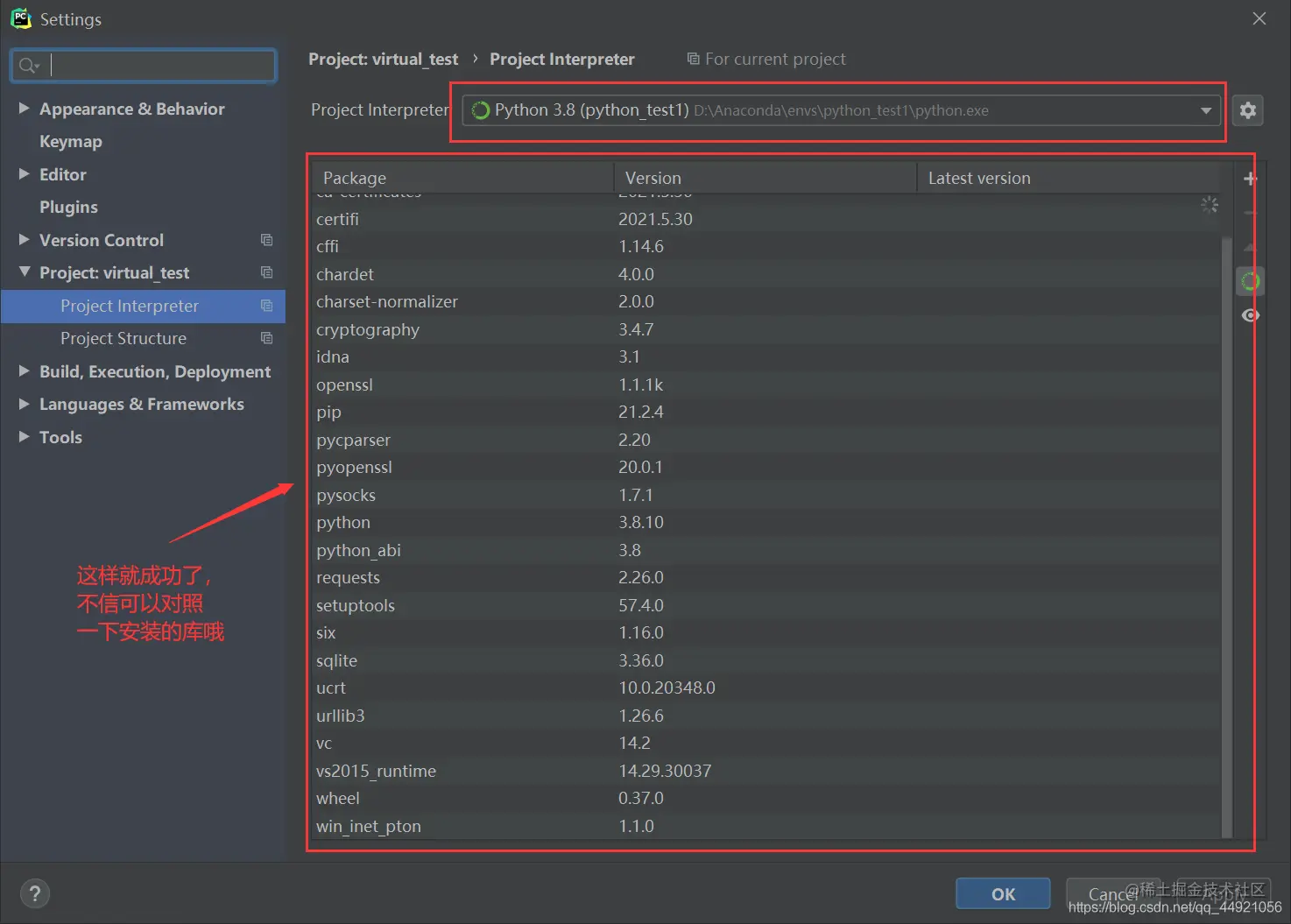Click the Cancel button
The width and height of the screenshot is (1291, 924).
coord(1113,893)
